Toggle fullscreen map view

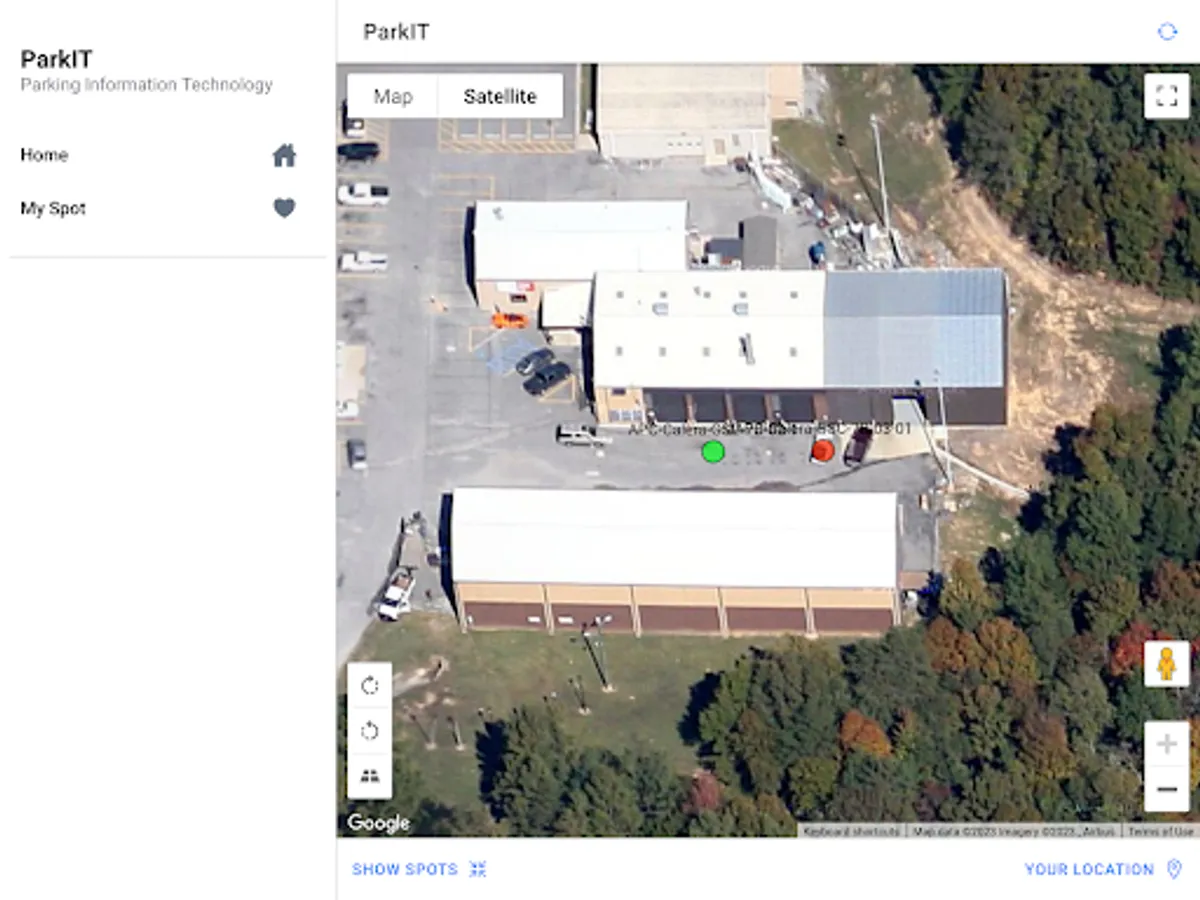pos(1166,96)
